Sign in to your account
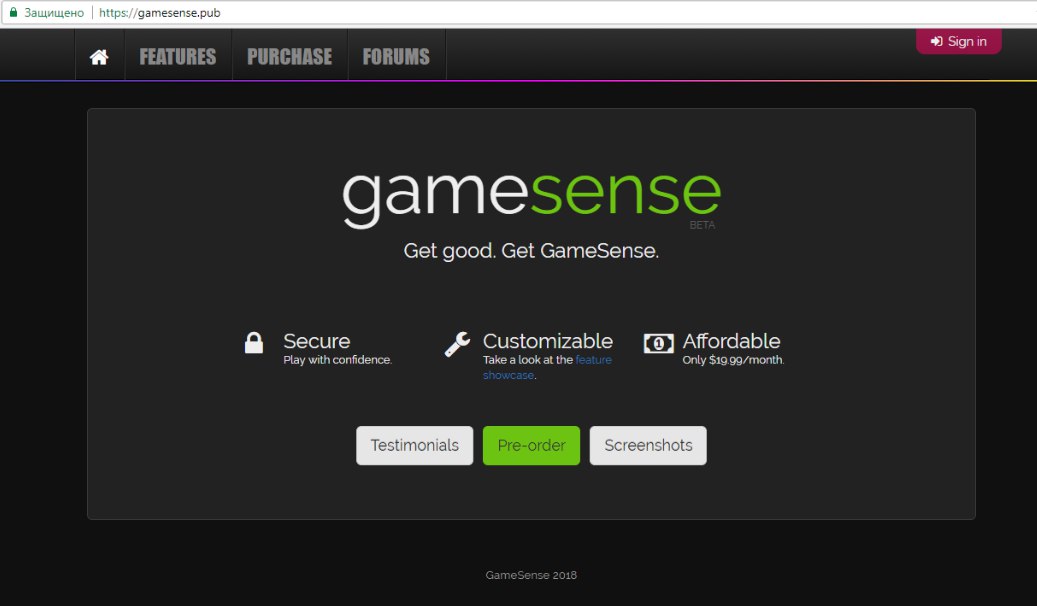Screen dimensions: 1037x606 tap(958, 41)
